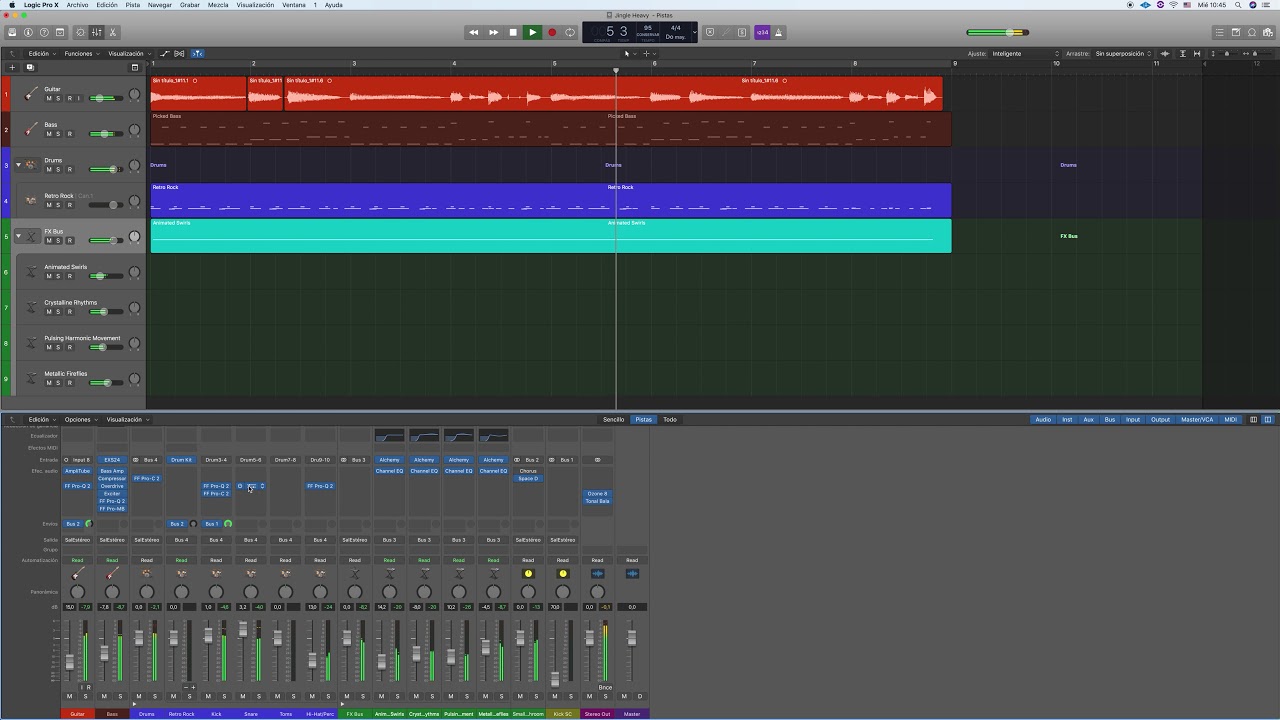Collapse the Drums track stack triangle
The width and height of the screenshot is (1280, 720).
(17, 164)
